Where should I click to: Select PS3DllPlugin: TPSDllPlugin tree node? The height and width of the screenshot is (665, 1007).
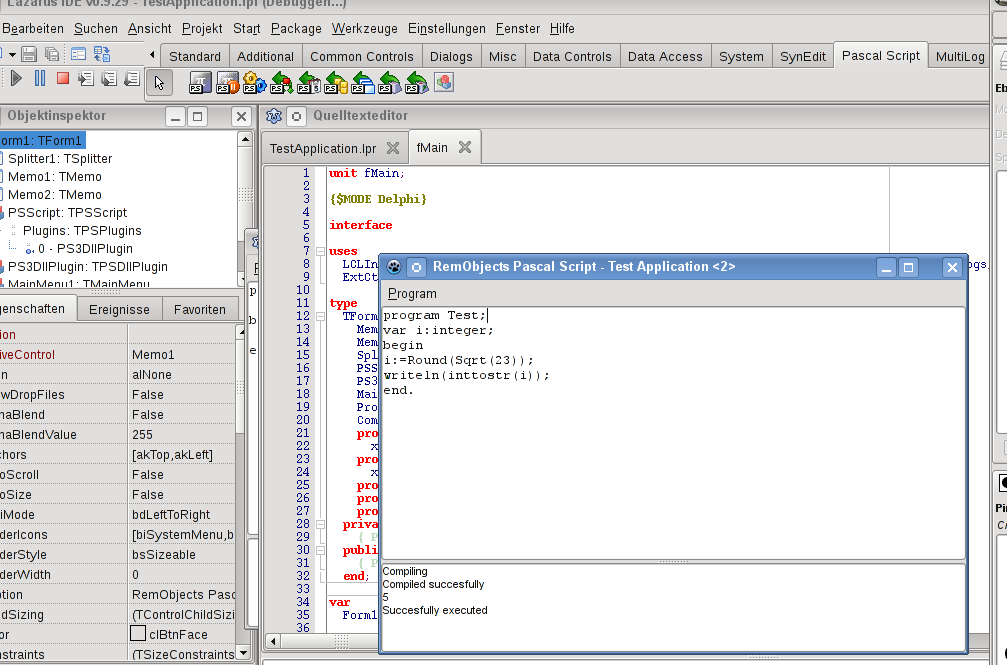(x=87, y=267)
